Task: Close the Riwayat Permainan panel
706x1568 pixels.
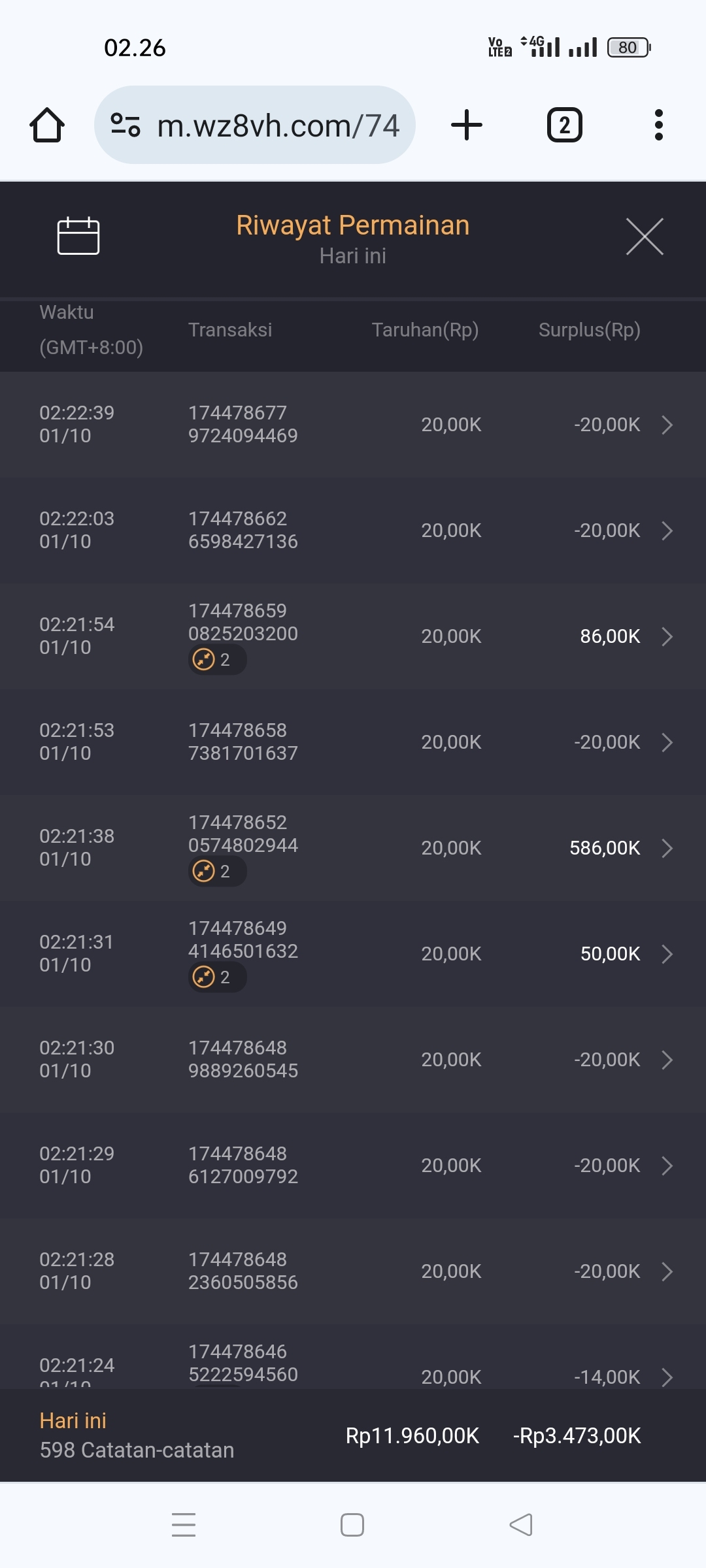Action: [645, 237]
